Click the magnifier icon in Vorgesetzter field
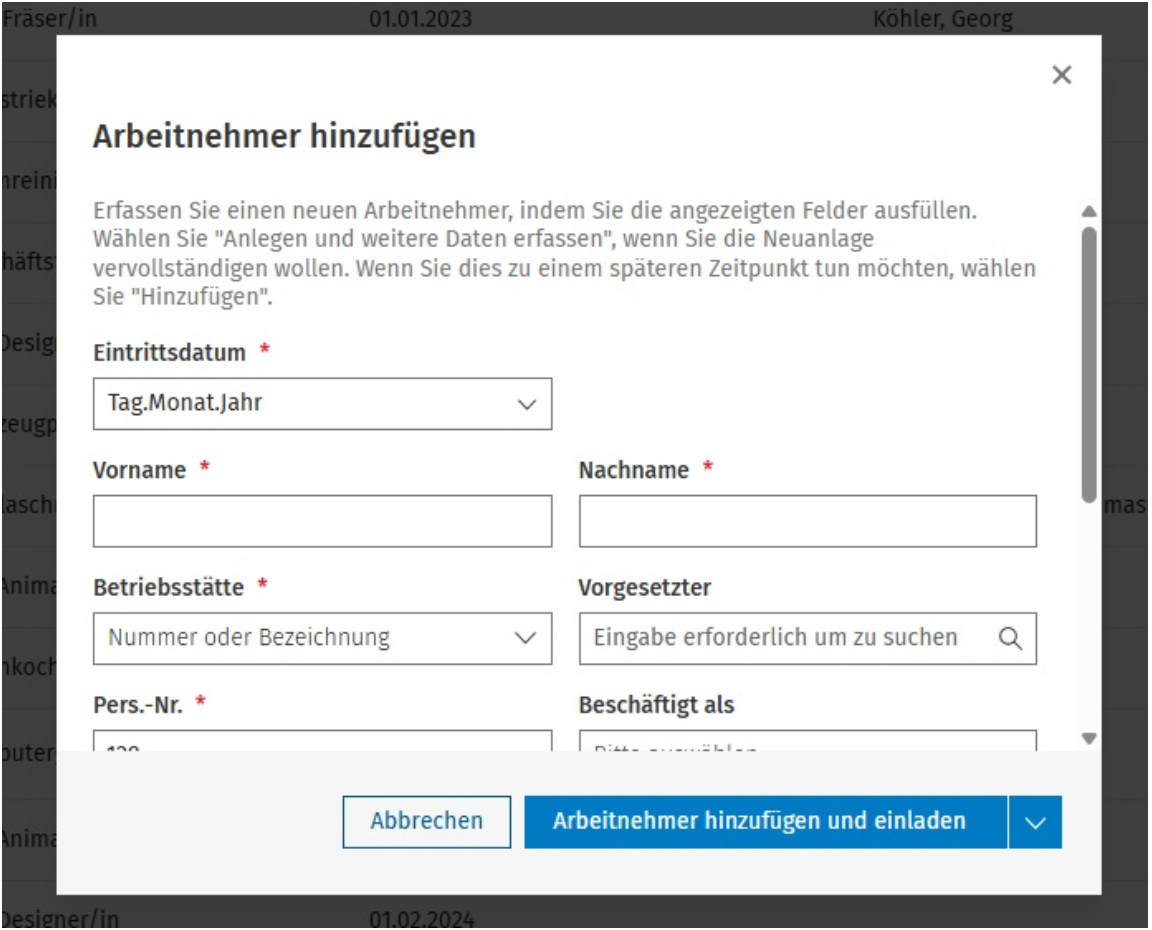This screenshot has width=1152, height=930. click(x=1010, y=638)
